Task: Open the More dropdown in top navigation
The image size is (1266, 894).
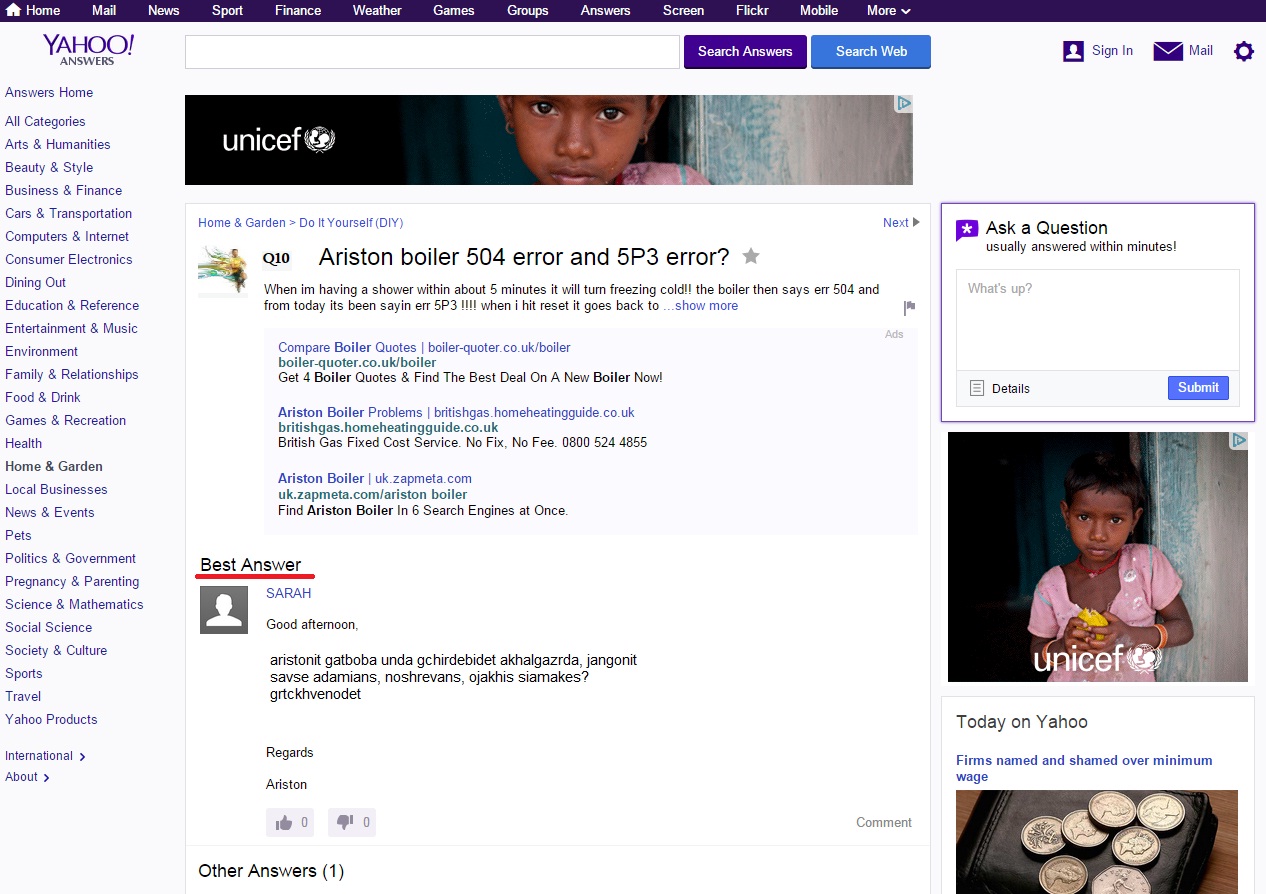Action: 889,10
